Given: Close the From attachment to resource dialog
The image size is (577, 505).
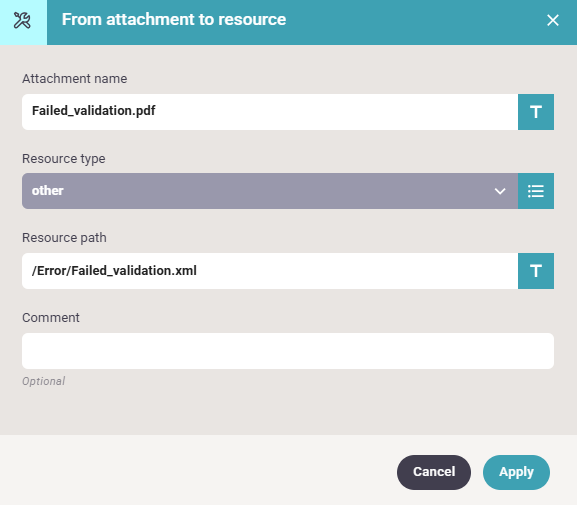Looking at the screenshot, I should click(x=553, y=20).
